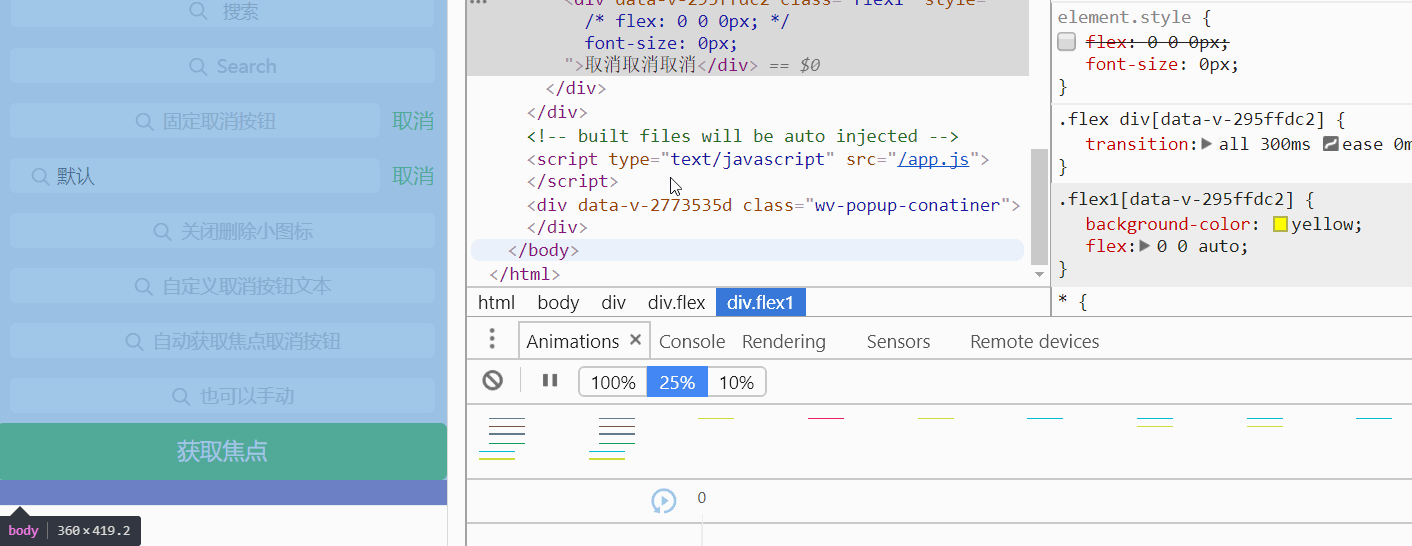The height and width of the screenshot is (546, 1412).
Task: Click the element.style rule header
Action: pyautogui.click(x=1125, y=17)
